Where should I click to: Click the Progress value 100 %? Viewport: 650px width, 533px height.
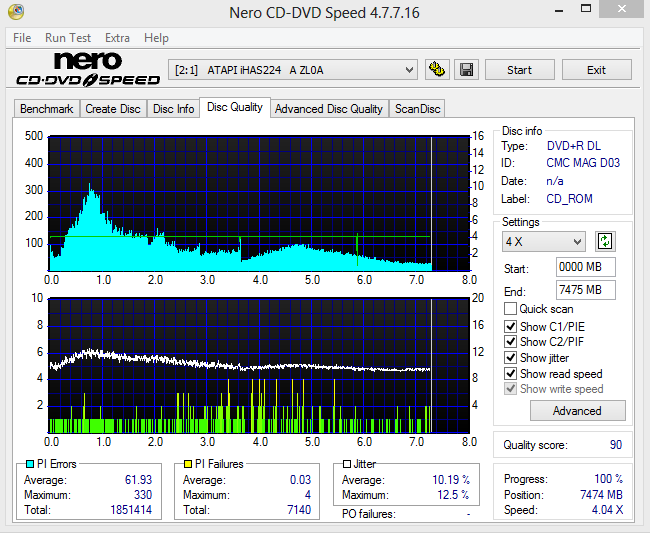click(609, 479)
